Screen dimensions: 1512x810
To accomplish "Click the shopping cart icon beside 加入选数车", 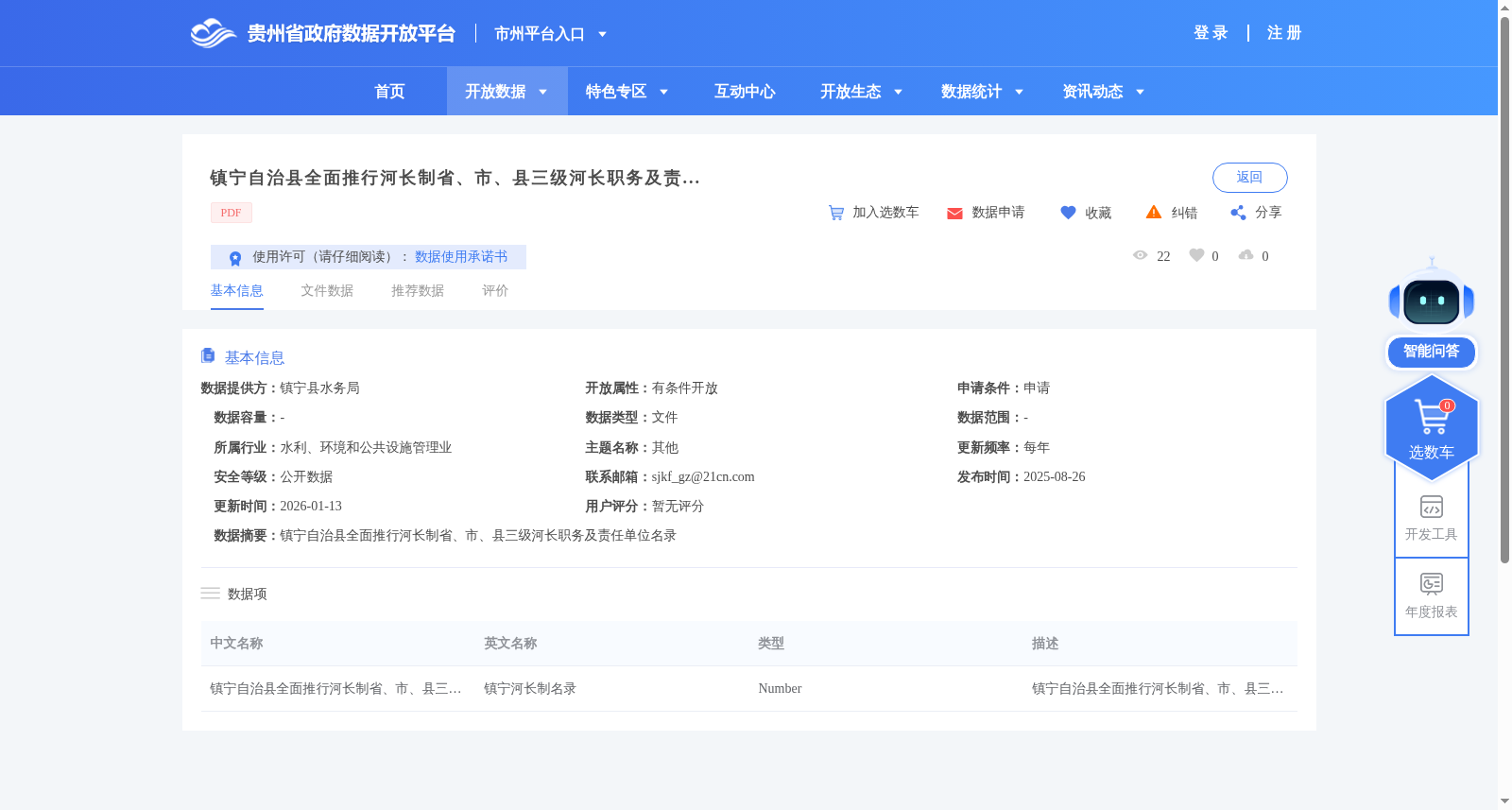I will (x=836, y=213).
